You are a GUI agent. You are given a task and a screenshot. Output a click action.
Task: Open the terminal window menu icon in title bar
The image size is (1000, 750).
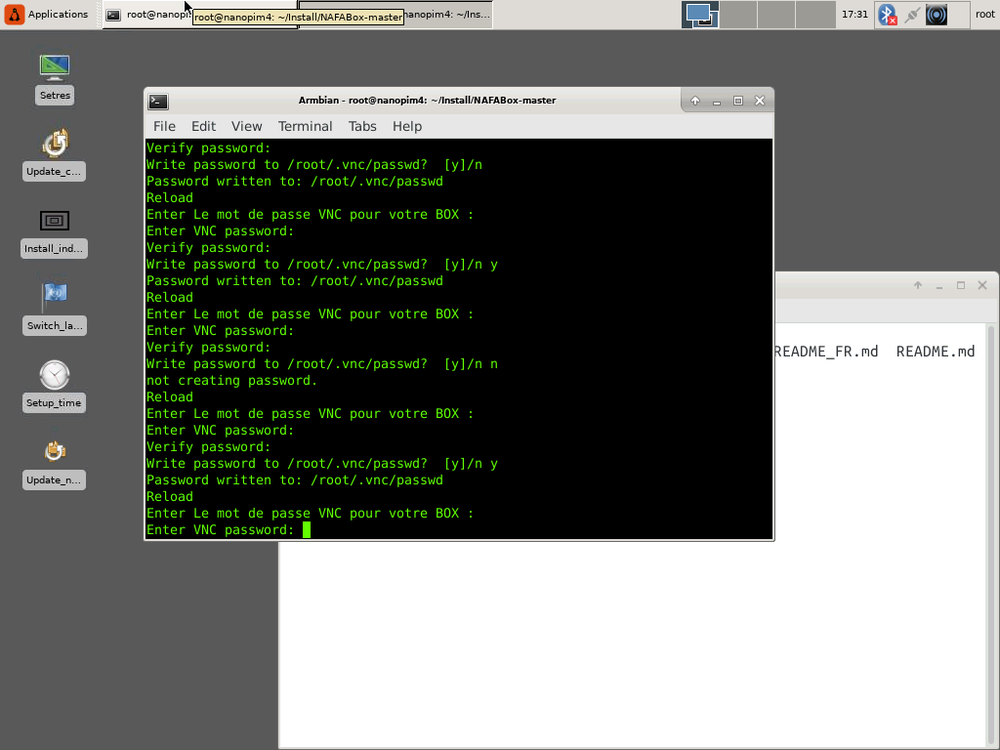click(158, 101)
